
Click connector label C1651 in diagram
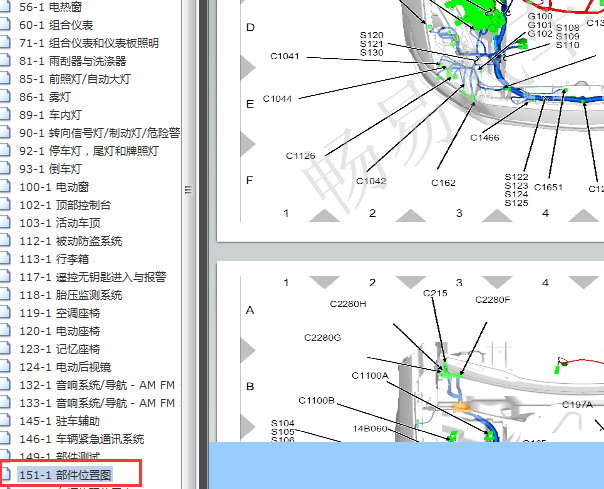(548, 187)
